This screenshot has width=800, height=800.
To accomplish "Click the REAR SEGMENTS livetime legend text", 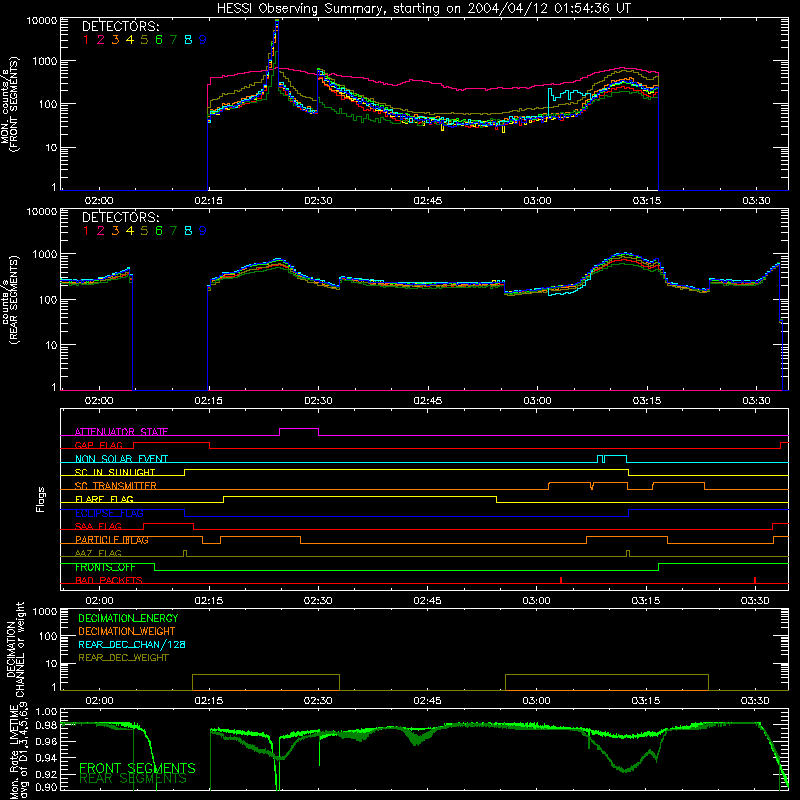I will coord(133,779).
